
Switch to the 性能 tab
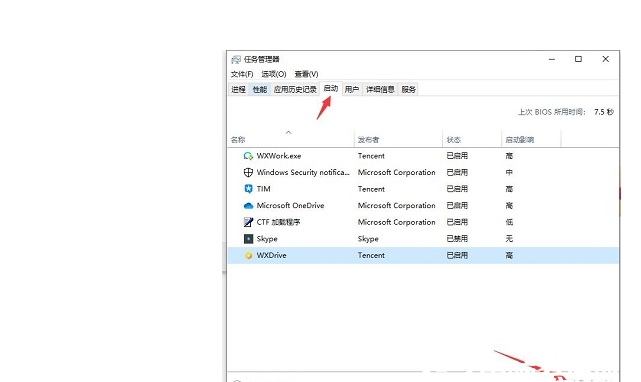[x=260, y=89]
